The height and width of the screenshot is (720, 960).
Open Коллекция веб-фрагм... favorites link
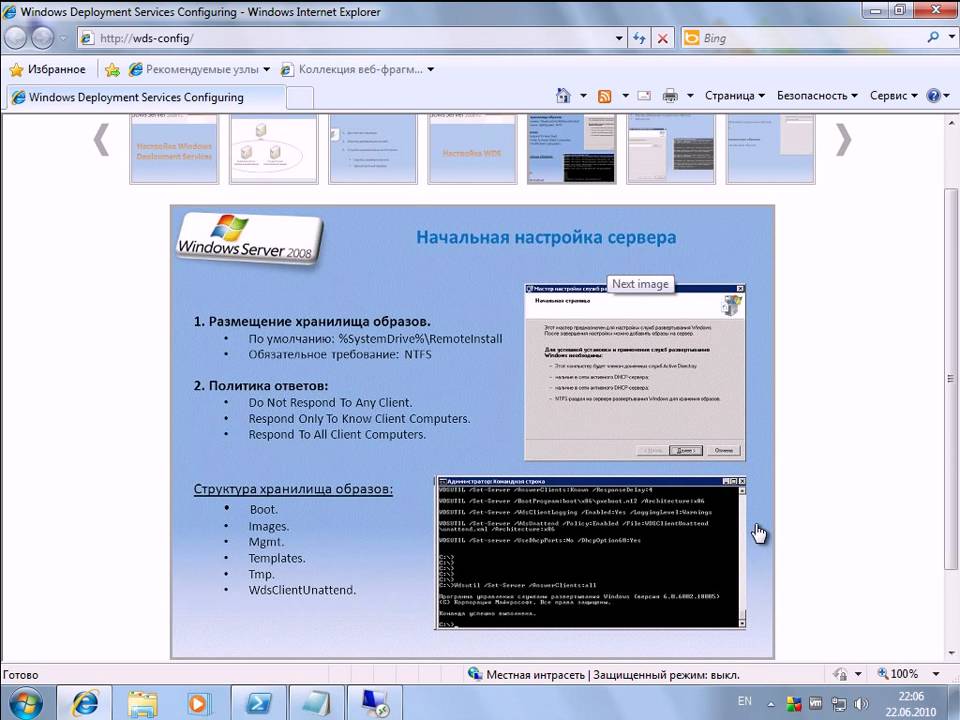358,69
